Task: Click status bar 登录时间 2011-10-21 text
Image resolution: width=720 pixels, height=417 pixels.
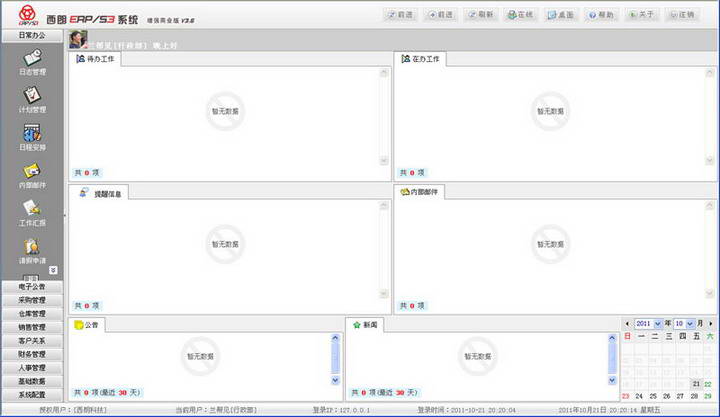Action: (x=467, y=410)
